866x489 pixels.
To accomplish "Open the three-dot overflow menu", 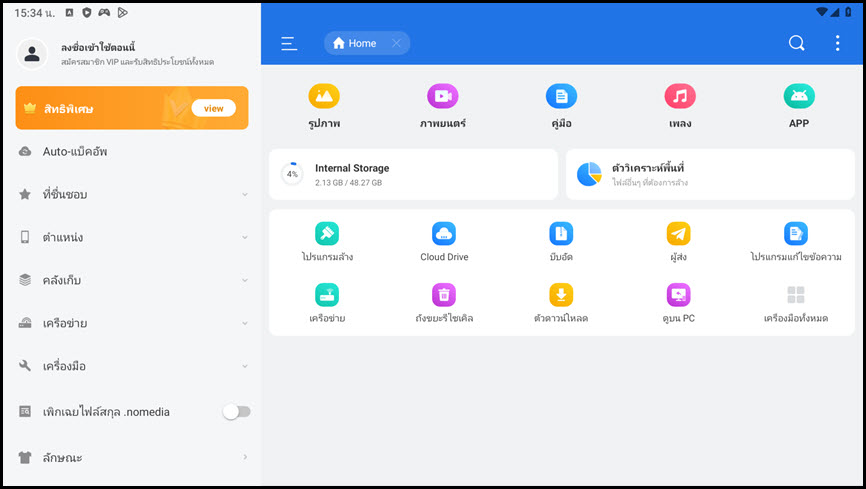I will [837, 43].
